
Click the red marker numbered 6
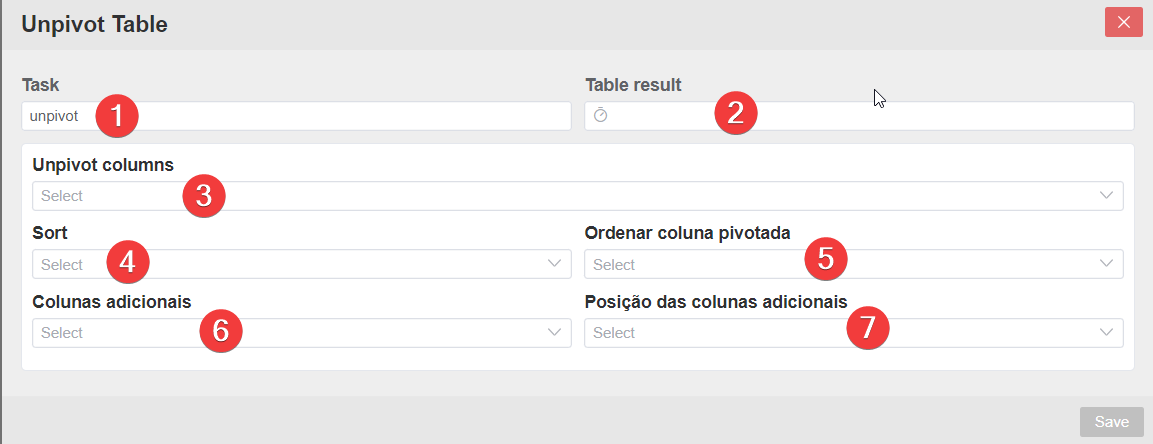pyautogui.click(x=221, y=331)
